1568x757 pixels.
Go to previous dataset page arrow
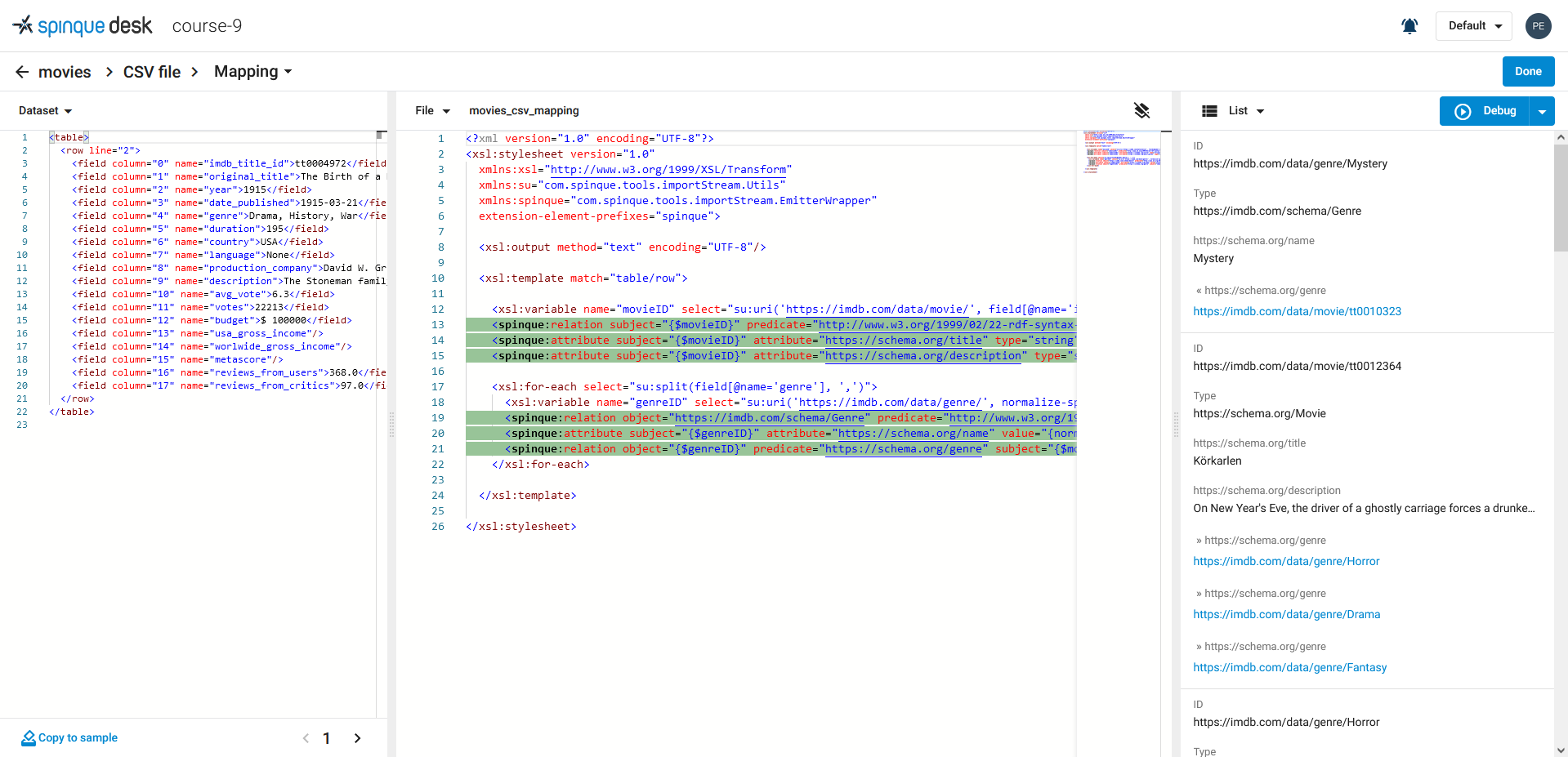(306, 738)
